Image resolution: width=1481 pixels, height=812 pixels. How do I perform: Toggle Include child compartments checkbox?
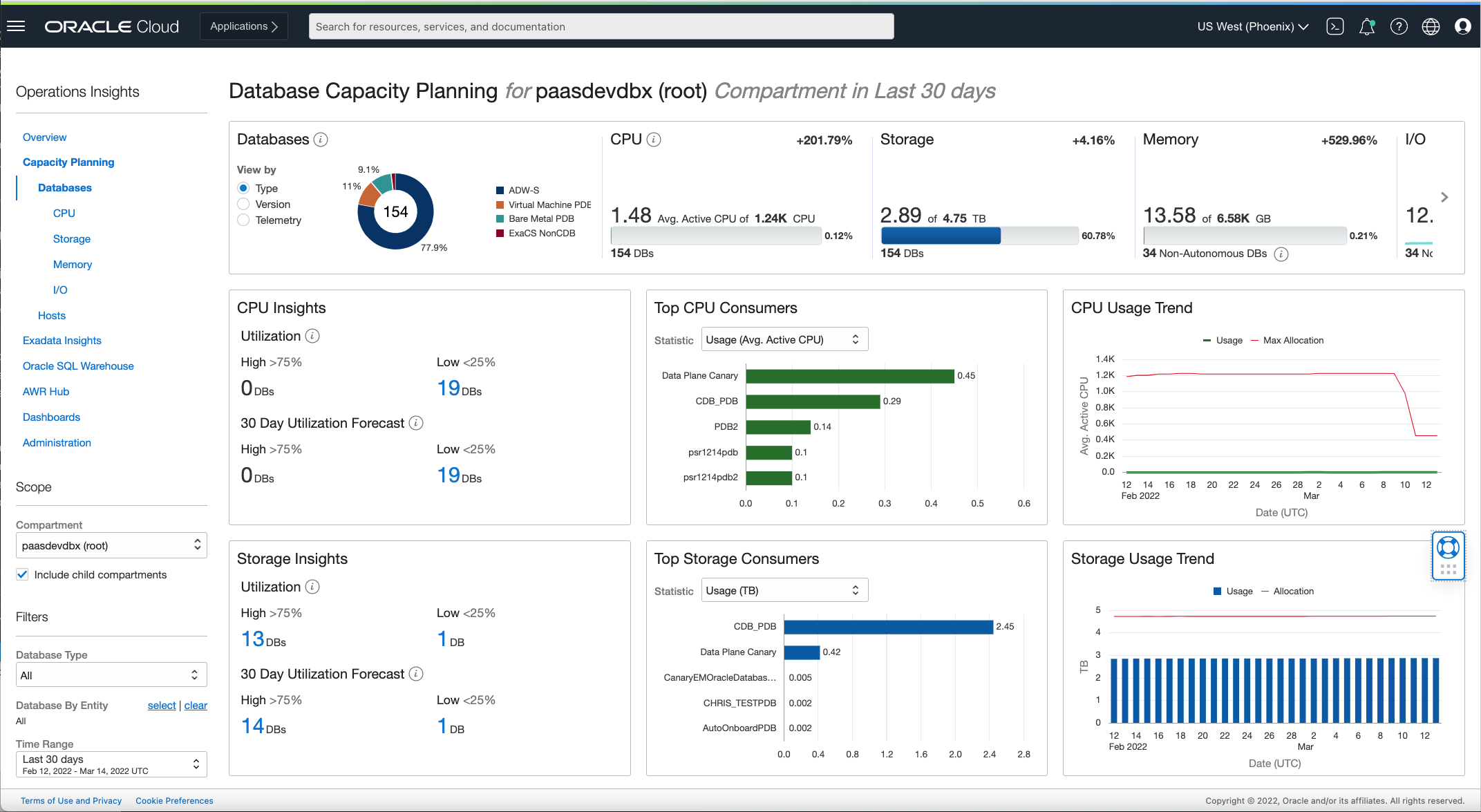pos(22,574)
